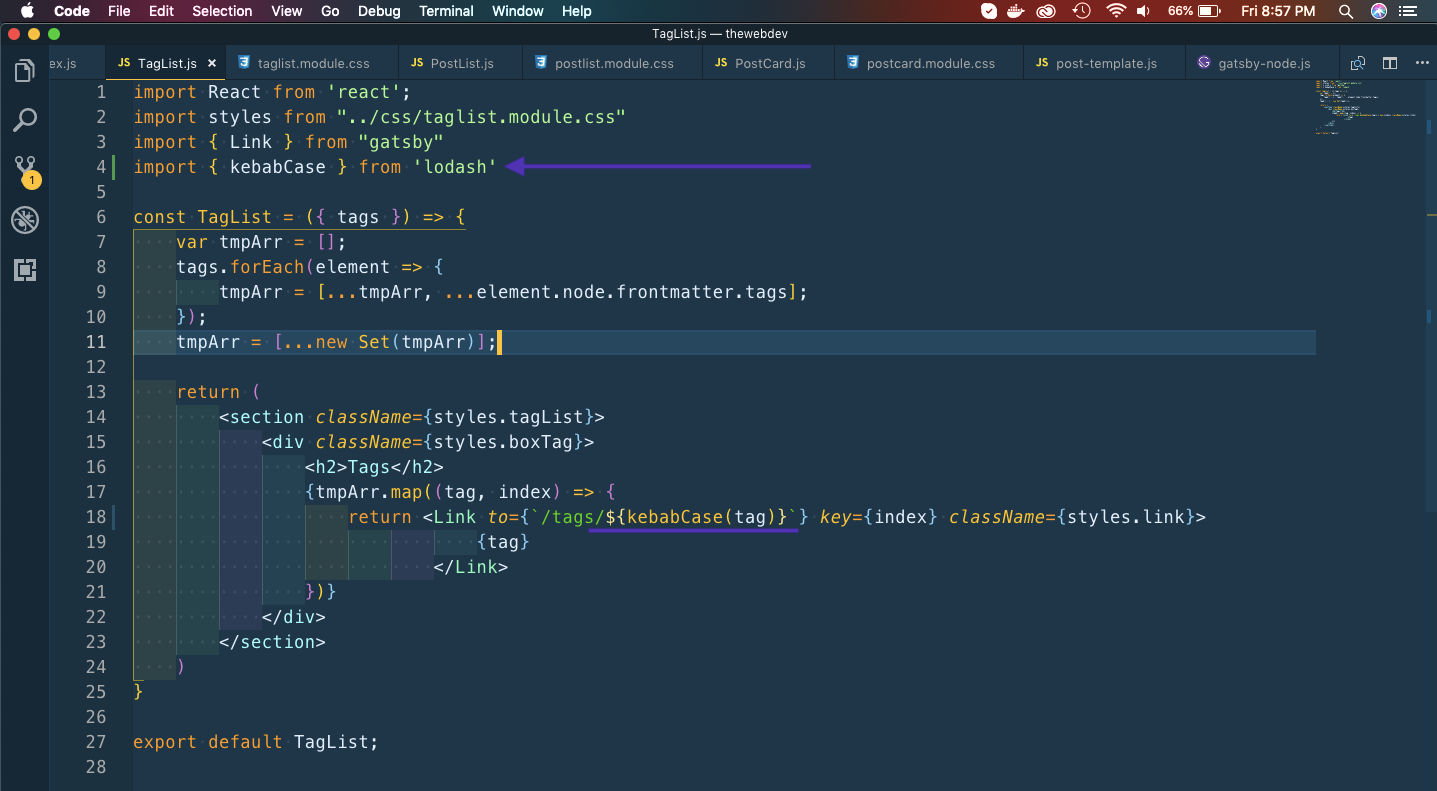The image size is (1437, 791).
Task: Click the "gatsby" import string on line 3
Action: click(x=401, y=142)
